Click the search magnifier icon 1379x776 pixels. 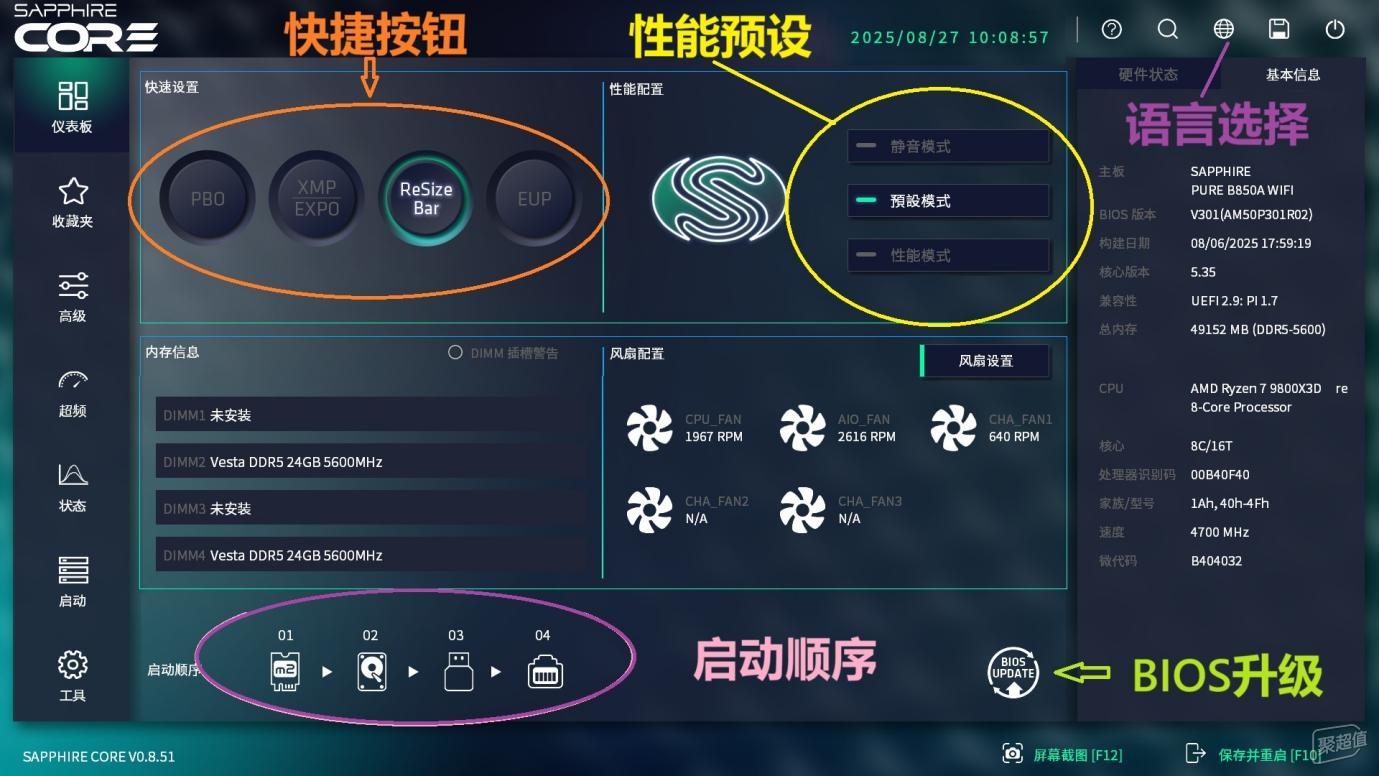pos(1167,29)
